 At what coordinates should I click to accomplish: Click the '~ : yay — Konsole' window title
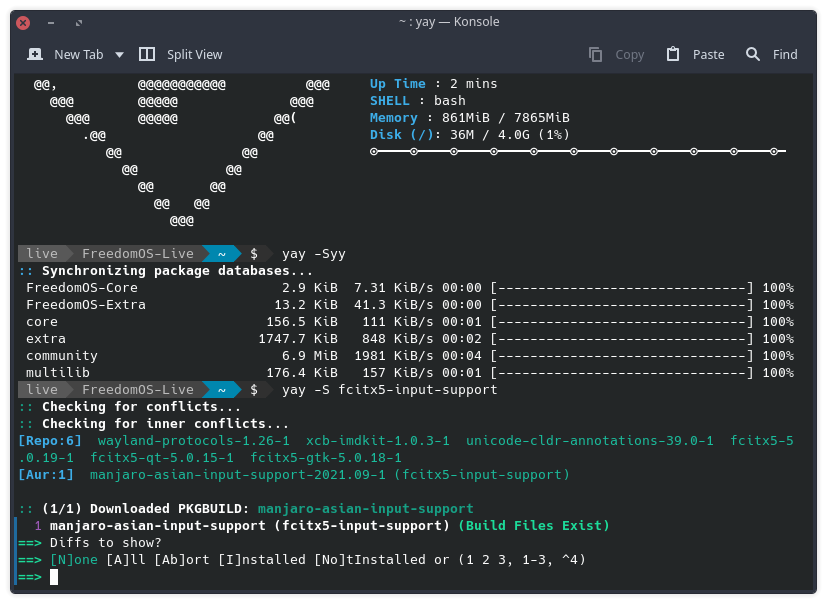click(x=449, y=22)
